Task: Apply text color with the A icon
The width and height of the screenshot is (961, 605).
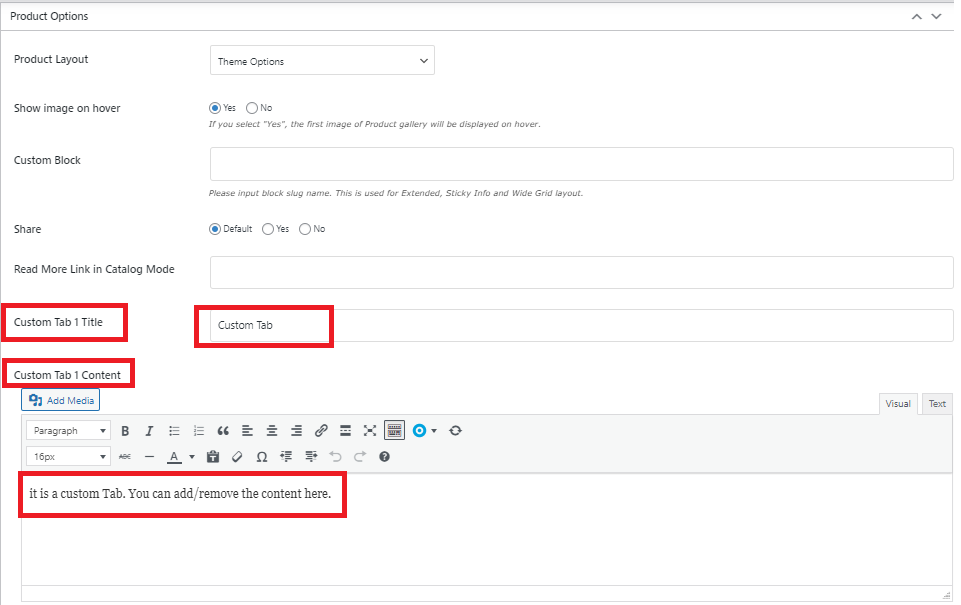Action: [174, 457]
